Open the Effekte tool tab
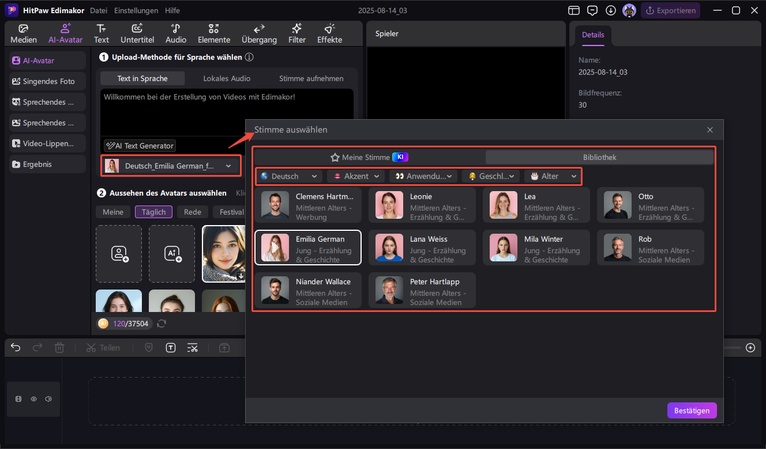This screenshot has height=449, width=766. [329, 34]
